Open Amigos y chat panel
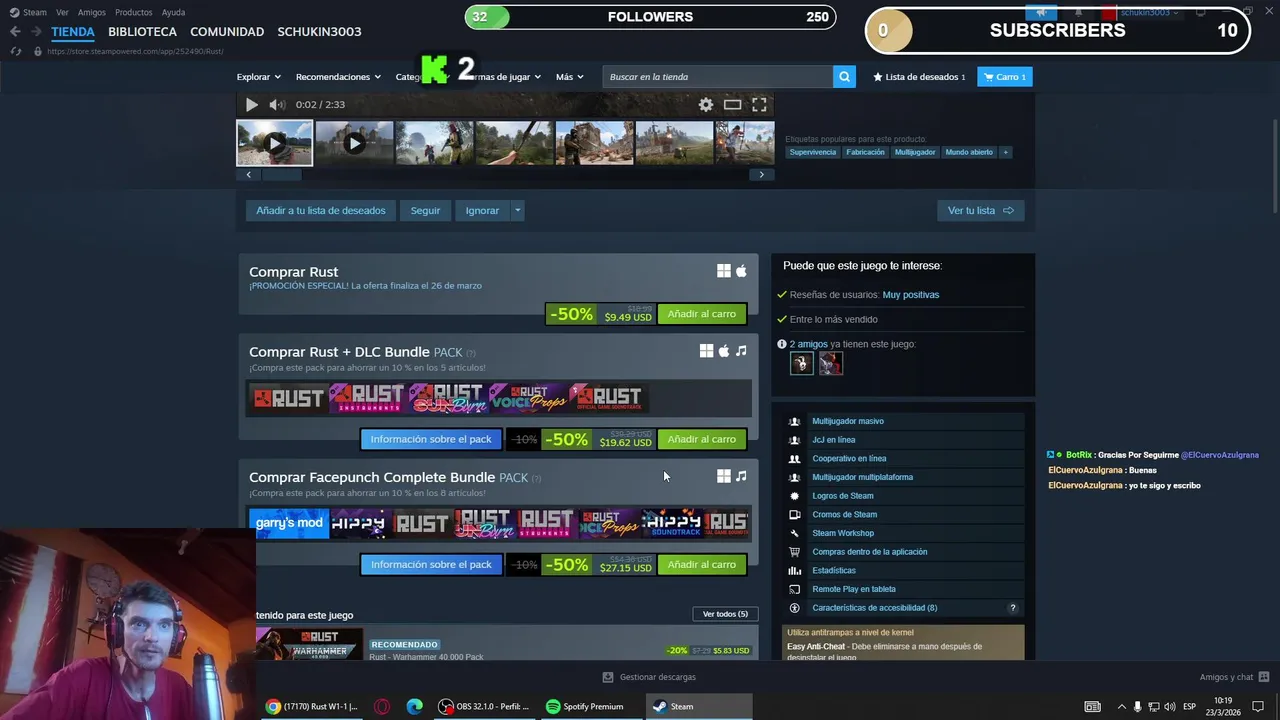 [1235, 677]
